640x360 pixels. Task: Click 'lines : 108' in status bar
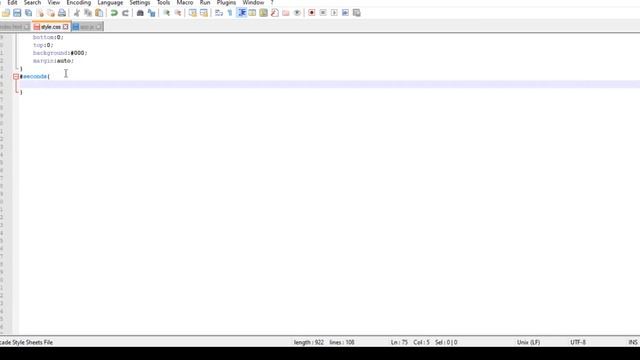pos(342,342)
